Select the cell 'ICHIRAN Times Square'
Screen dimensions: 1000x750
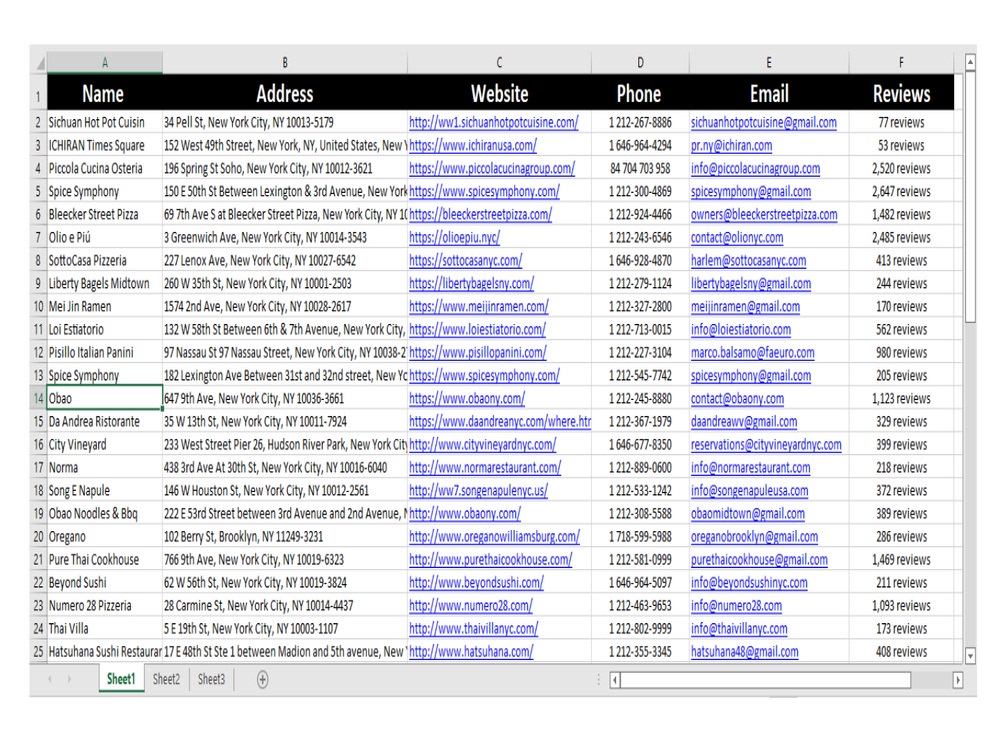[x=105, y=145]
